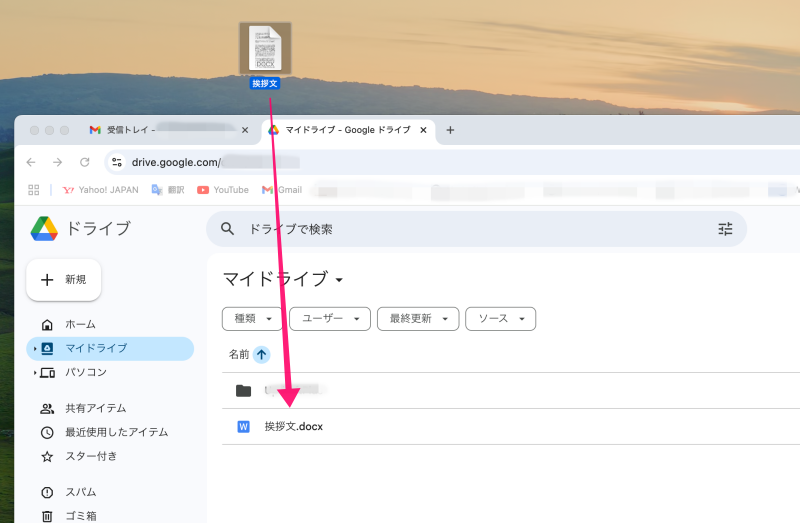The width and height of the screenshot is (800, 523).
Task: Click the Google Drive logo
Action: tap(44, 229)
